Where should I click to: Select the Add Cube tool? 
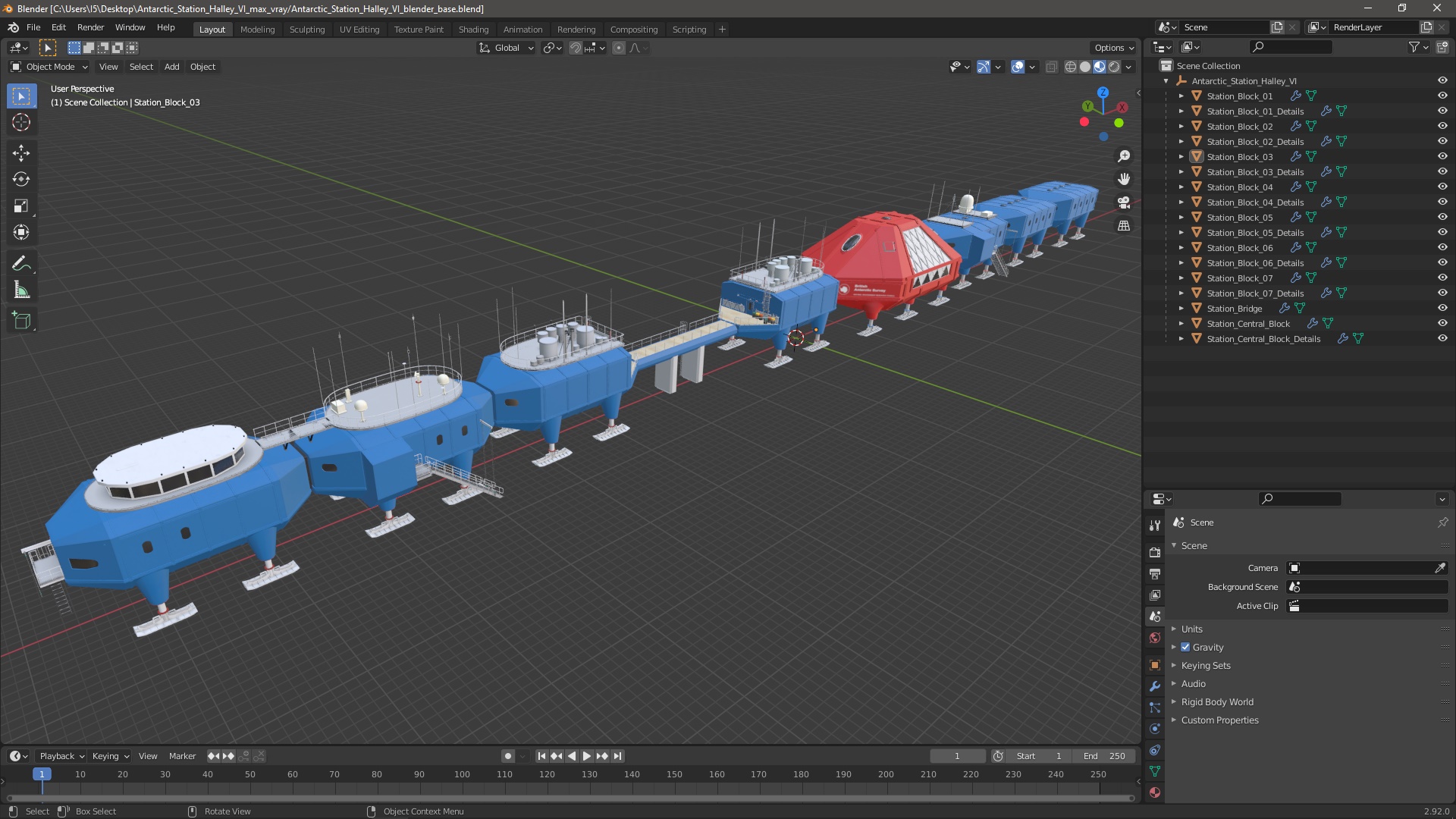(x=21, y=320)
